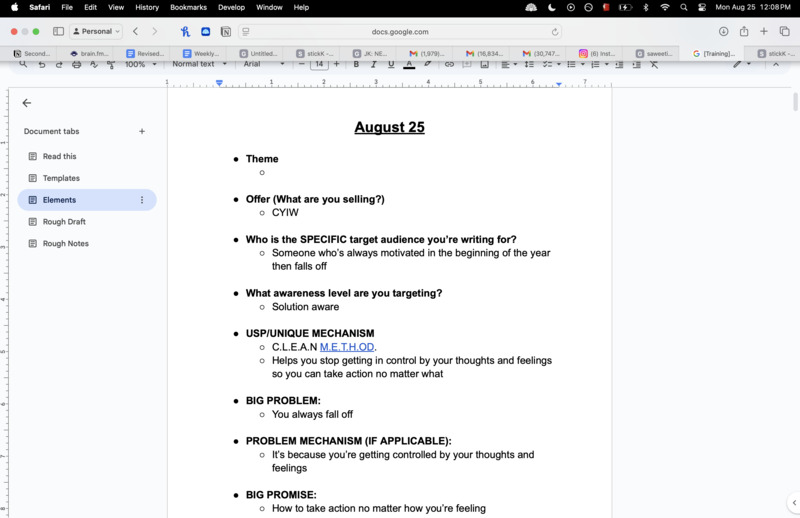Expand the bulleted list options arrow
This screenshot has width=800, height=518.
pyautogui.click(x=583, y=64)
